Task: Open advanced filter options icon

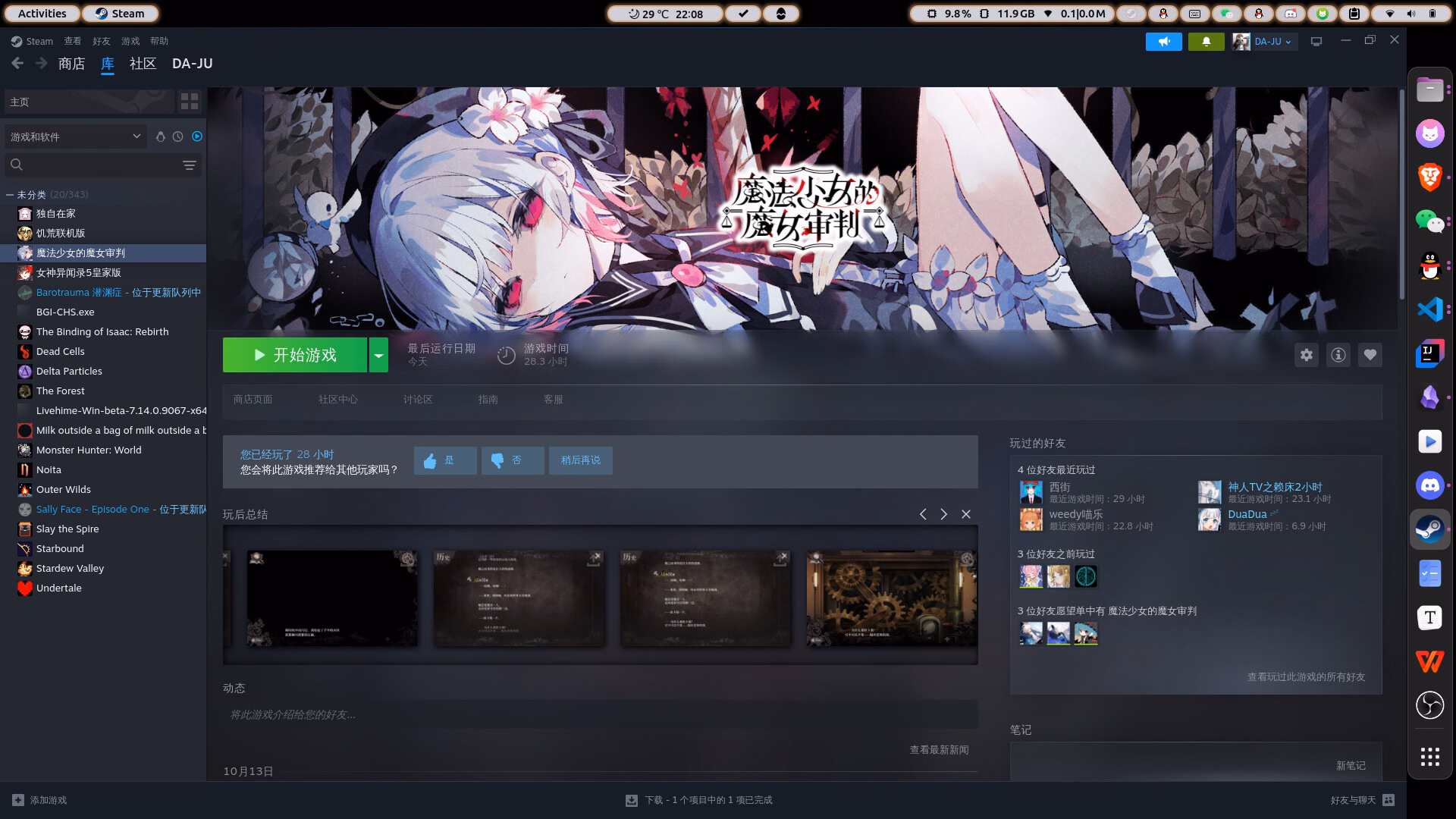Action: pyautogui.click(x=190, y=165)
